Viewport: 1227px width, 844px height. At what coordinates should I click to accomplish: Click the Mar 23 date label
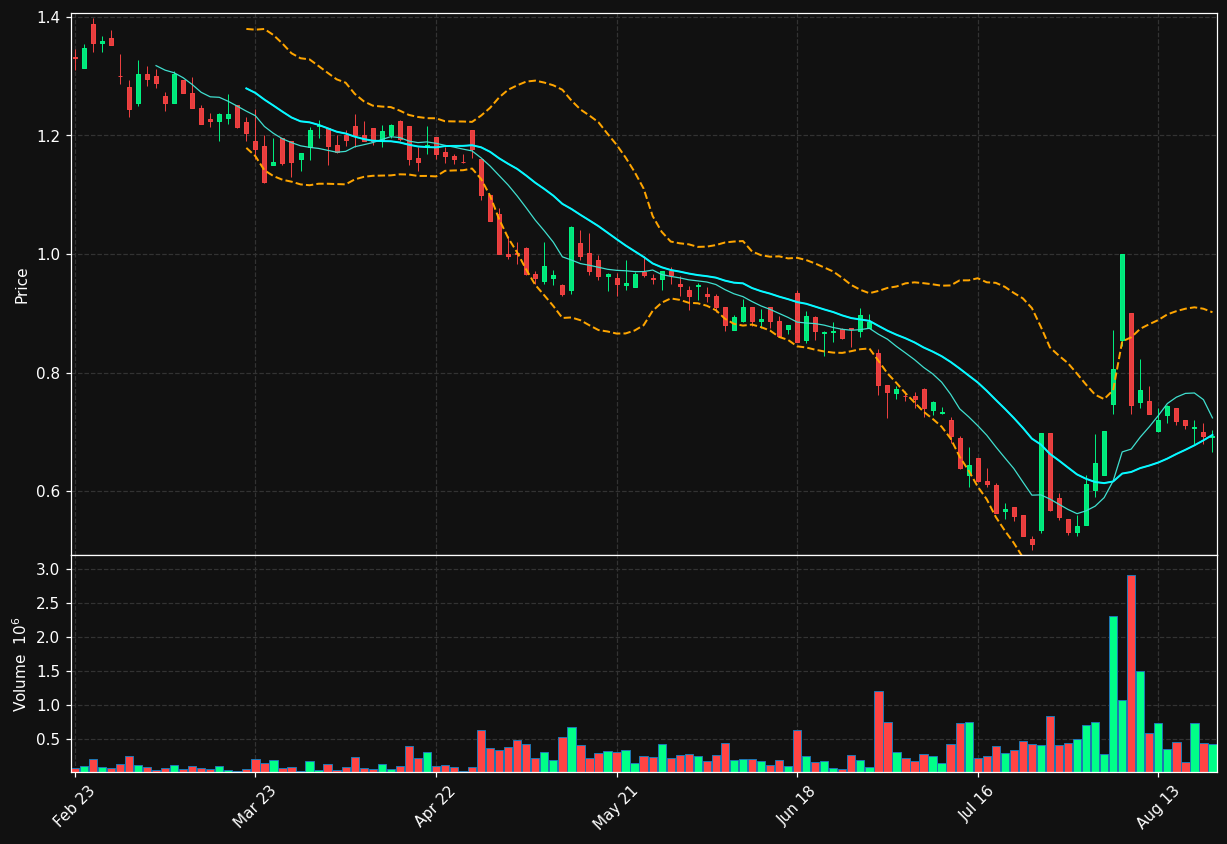pos(254,807)
